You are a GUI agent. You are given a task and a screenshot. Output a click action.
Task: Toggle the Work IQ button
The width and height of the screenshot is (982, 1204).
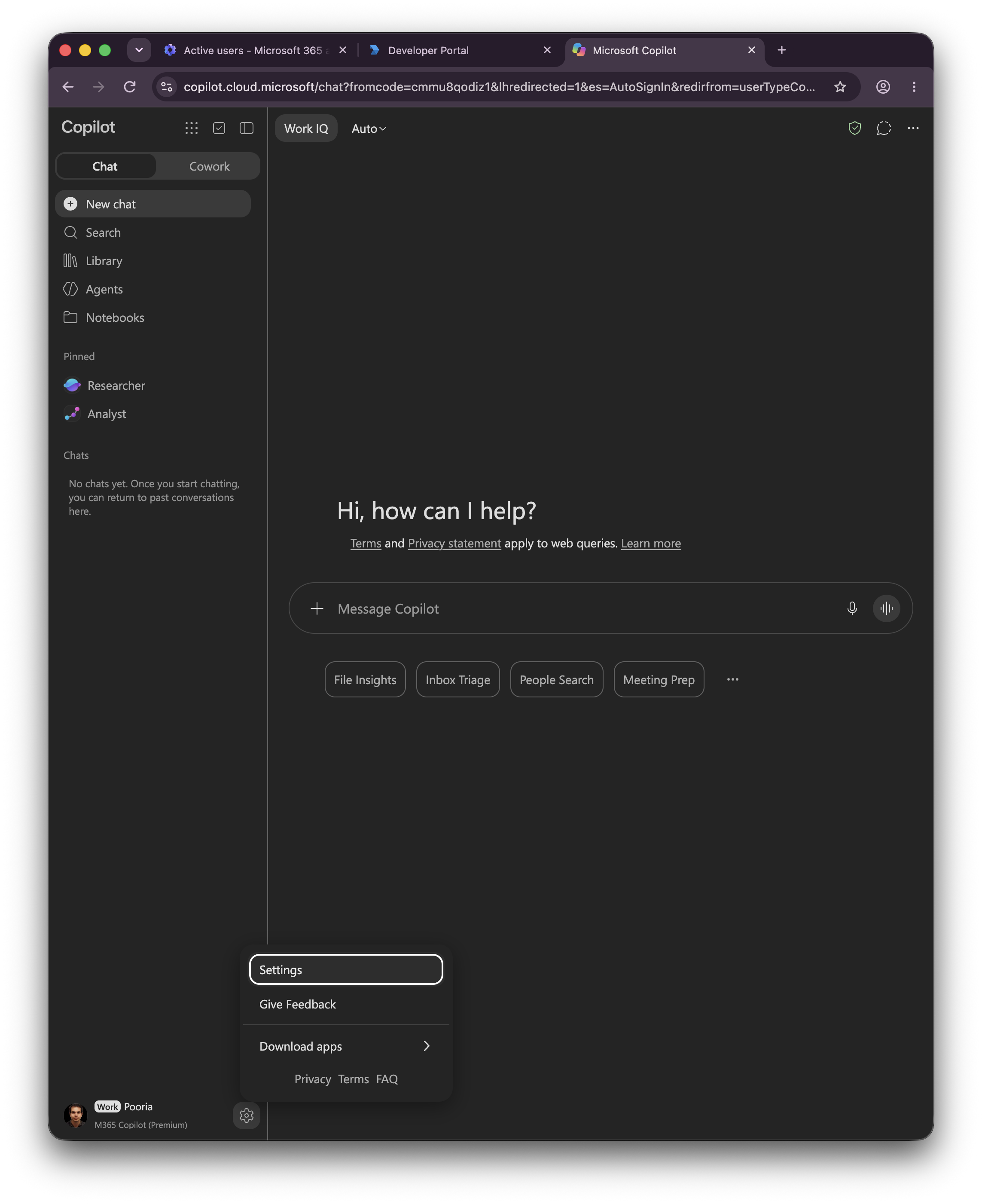point(306,128)
